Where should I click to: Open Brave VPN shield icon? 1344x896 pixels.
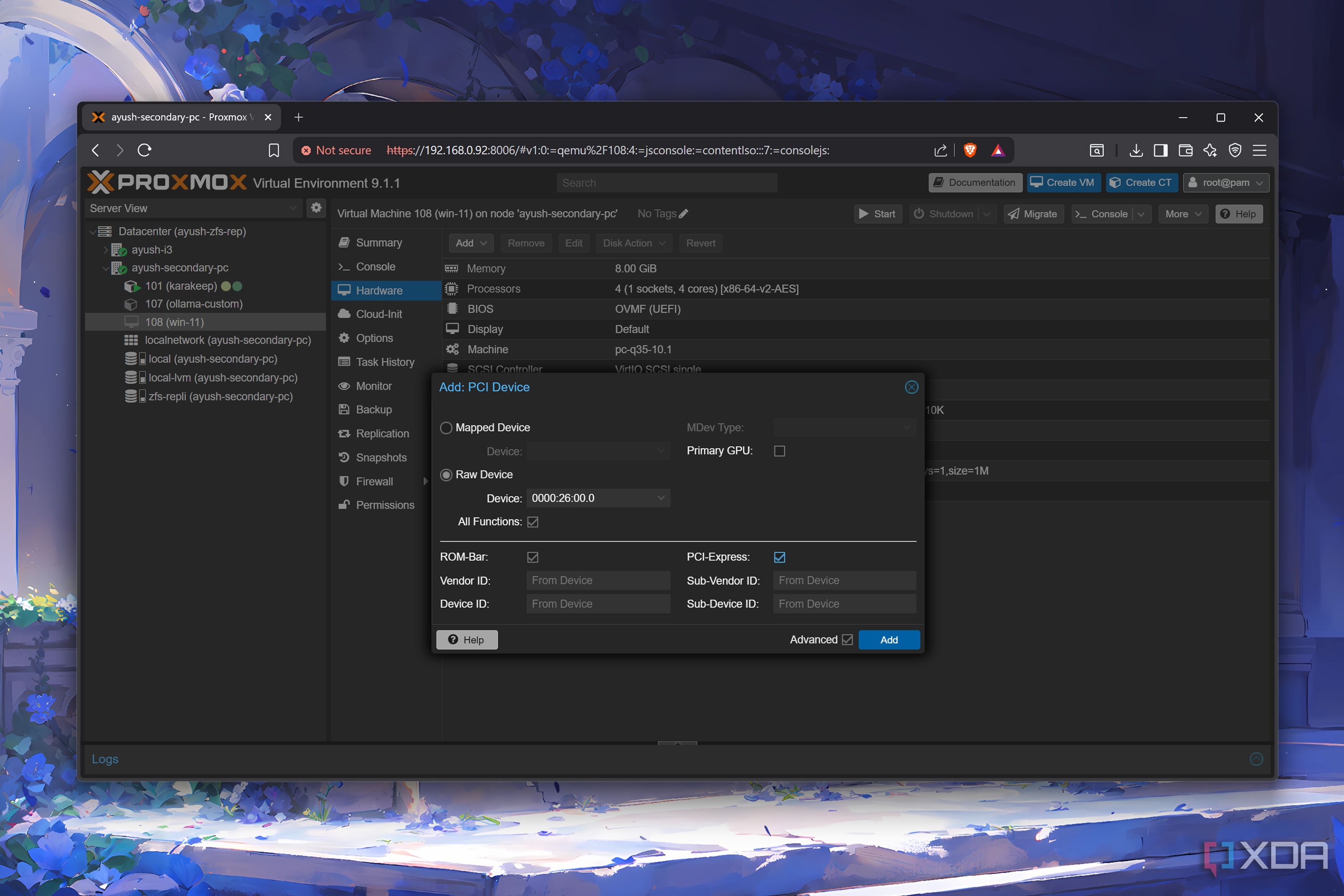click(x=1235, y=150)
